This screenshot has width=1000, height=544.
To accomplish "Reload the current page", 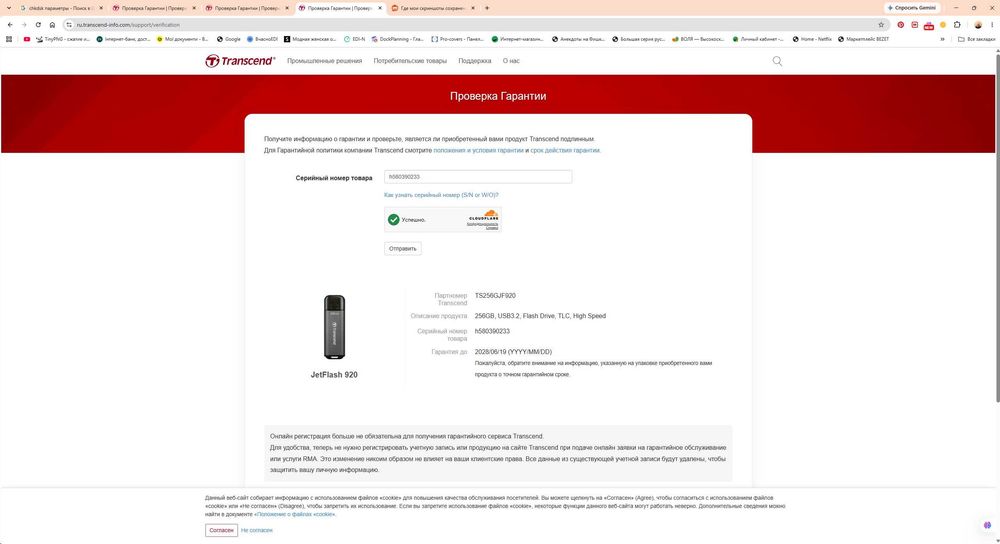I will click(38, 25).
